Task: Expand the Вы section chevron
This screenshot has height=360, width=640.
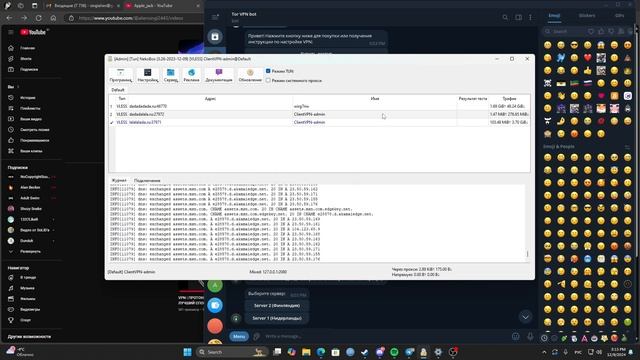Action: pos(18,87)
